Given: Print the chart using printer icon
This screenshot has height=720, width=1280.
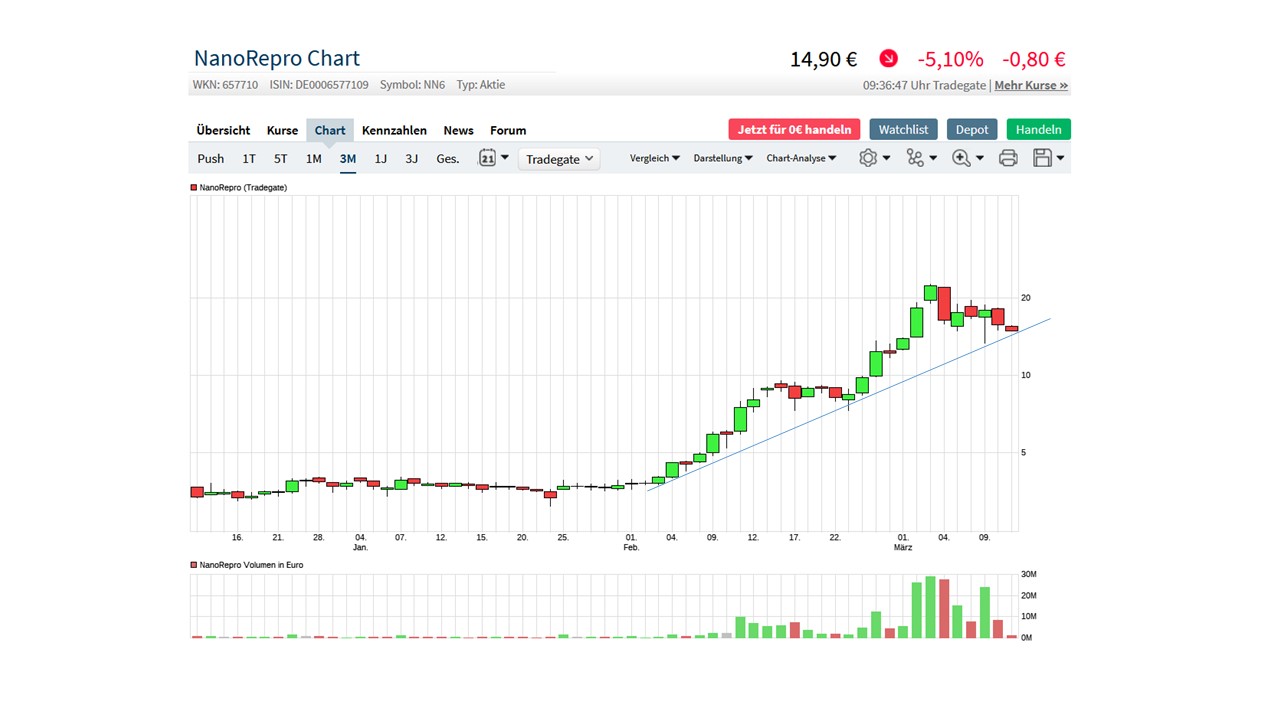Looking at the screenshot, I should (1008, 158).
